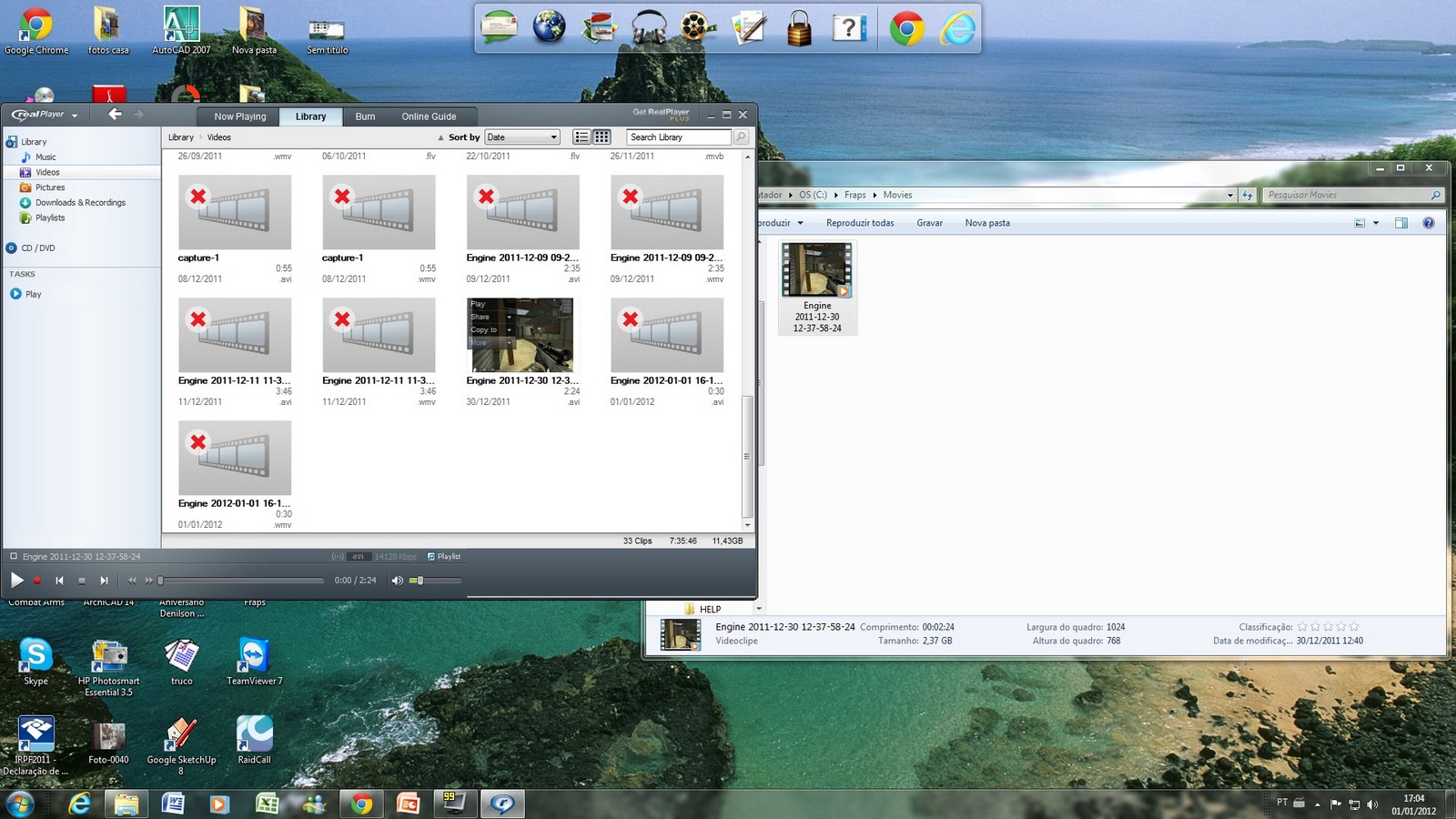Open the headphones icon in the top dock
1456x819 pixels.
pos(649,27)
